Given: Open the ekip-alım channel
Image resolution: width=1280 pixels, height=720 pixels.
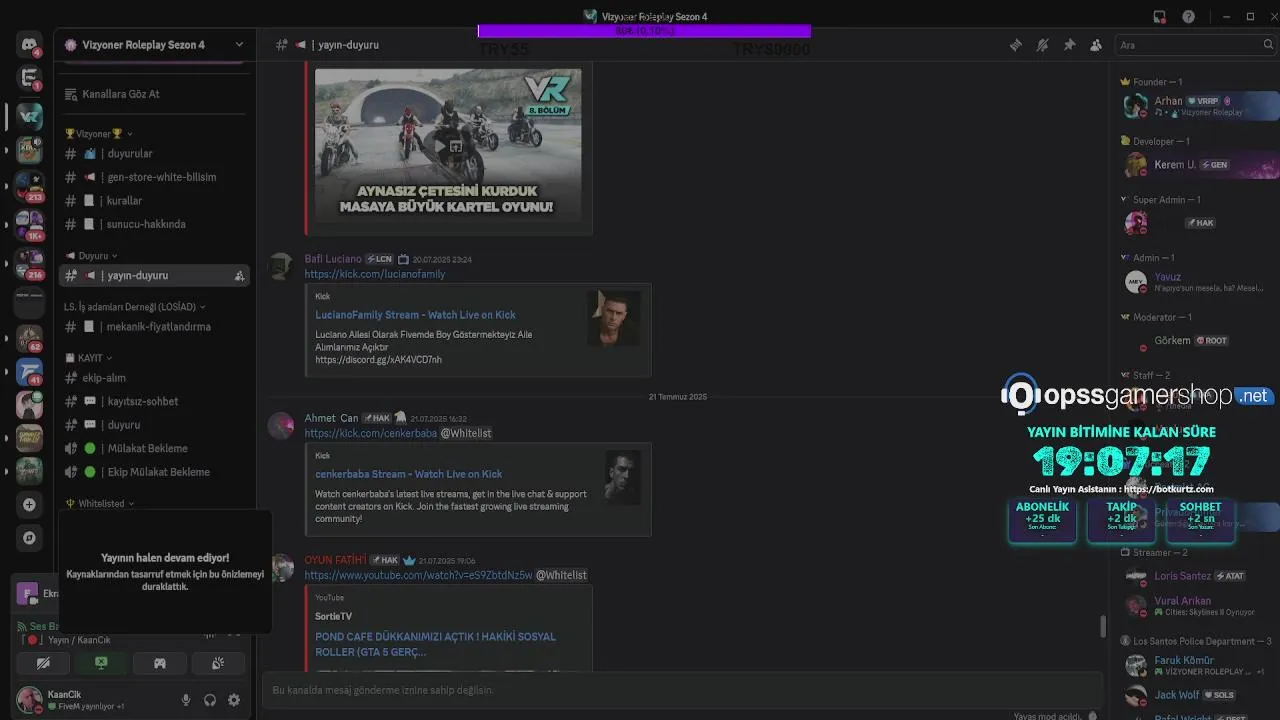Looking at the screenshot, I should tap(154, 378).
